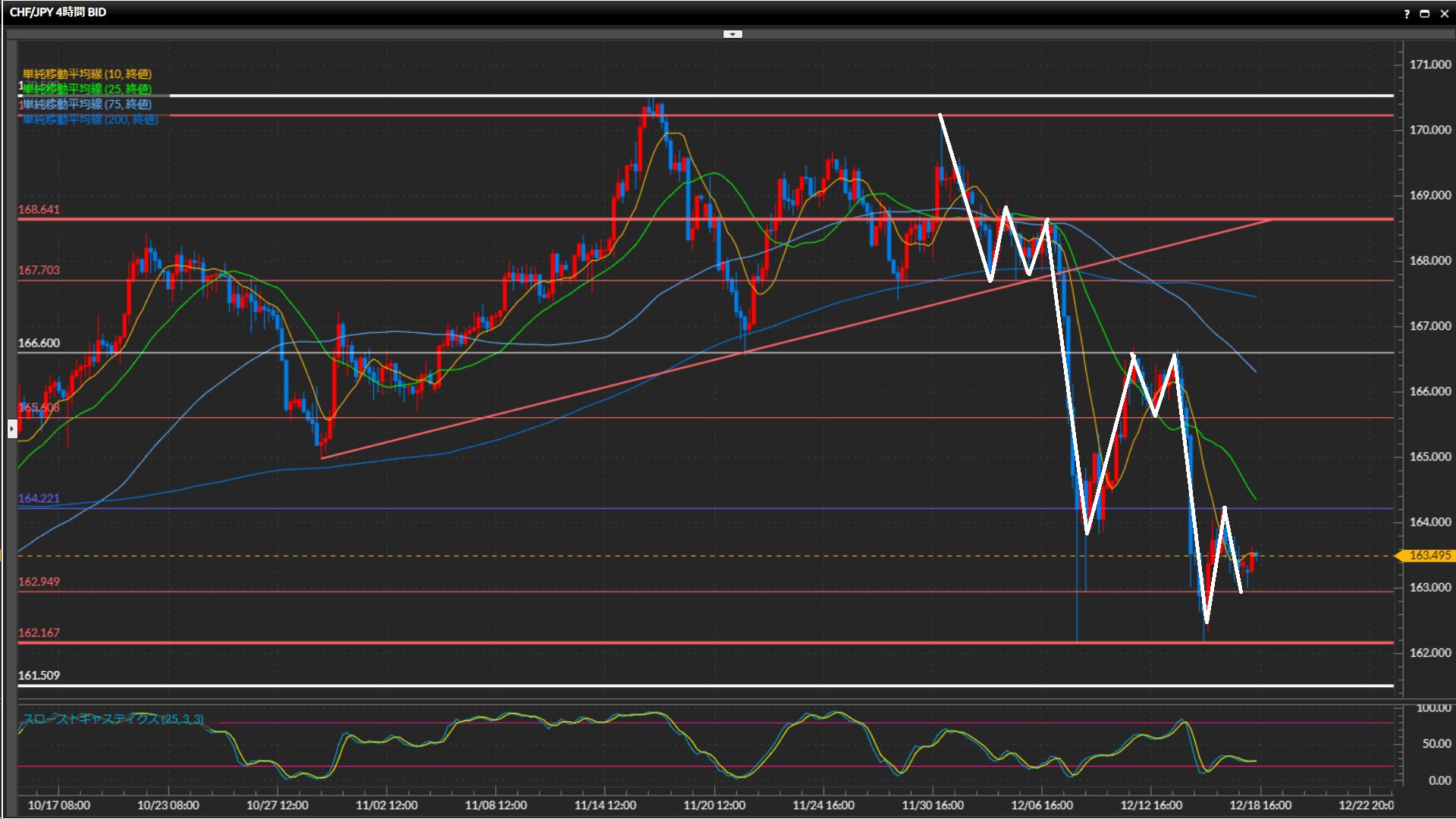Select the 25-period moving average label
Viewport: 1456px width, 819px height.
tap(86, 89)
